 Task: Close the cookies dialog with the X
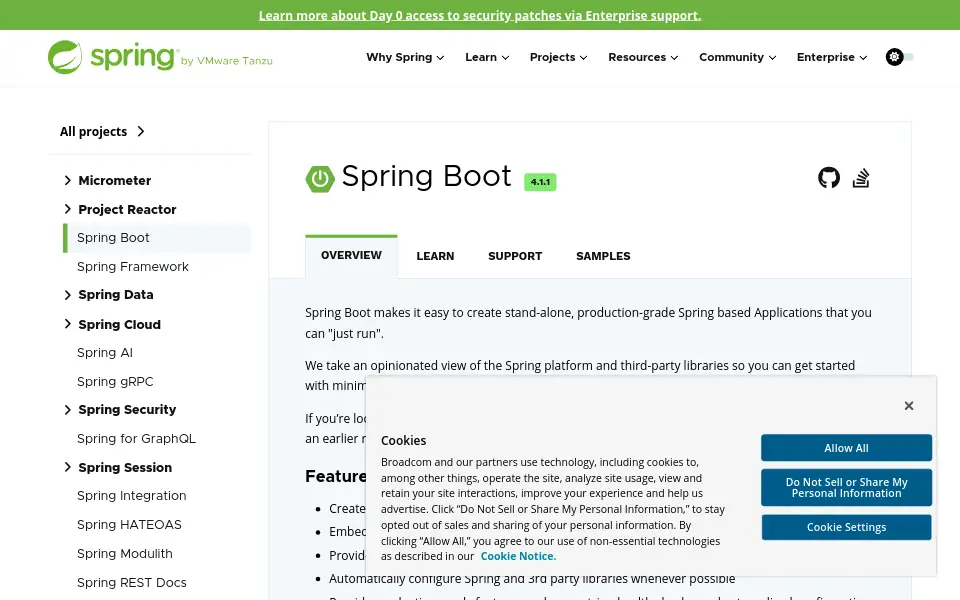(x=909, y=406)
